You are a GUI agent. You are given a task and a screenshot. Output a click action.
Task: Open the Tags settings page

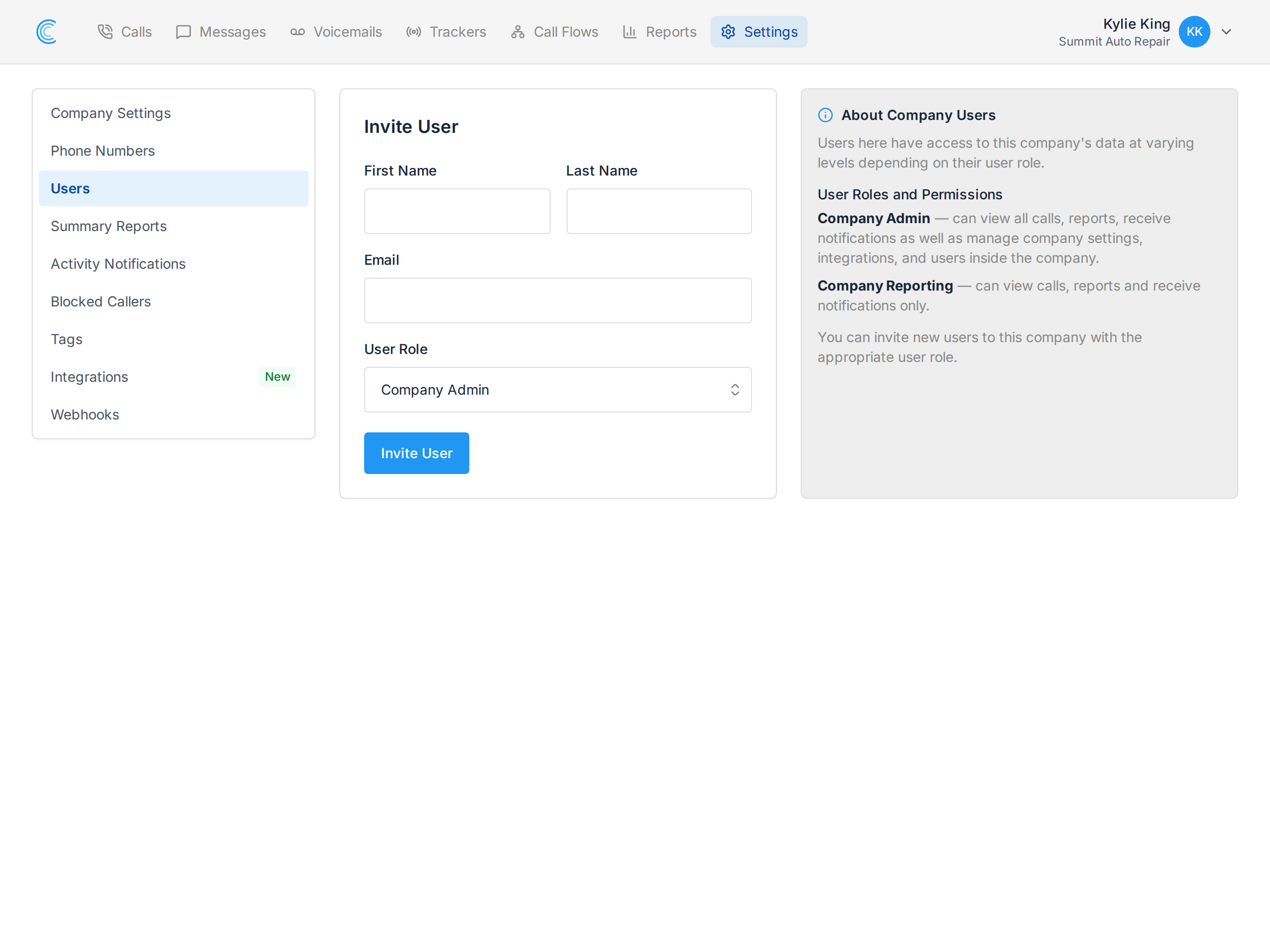[174, 339]
